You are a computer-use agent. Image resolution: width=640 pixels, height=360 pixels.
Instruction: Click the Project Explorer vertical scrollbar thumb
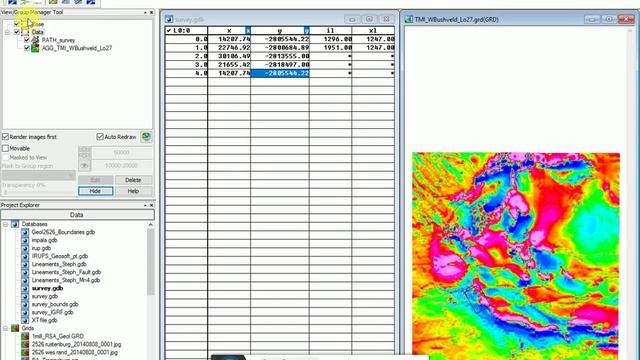click(x=151, y=262)
